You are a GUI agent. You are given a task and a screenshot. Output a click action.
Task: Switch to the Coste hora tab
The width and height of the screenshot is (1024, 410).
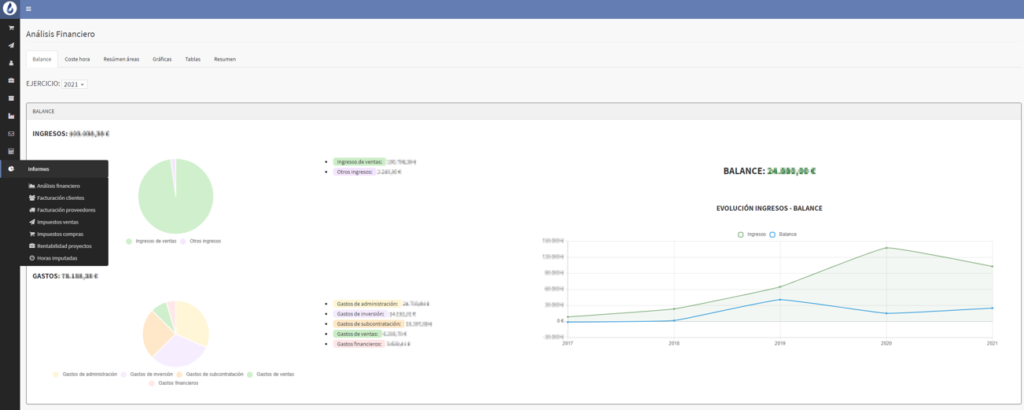77,60
